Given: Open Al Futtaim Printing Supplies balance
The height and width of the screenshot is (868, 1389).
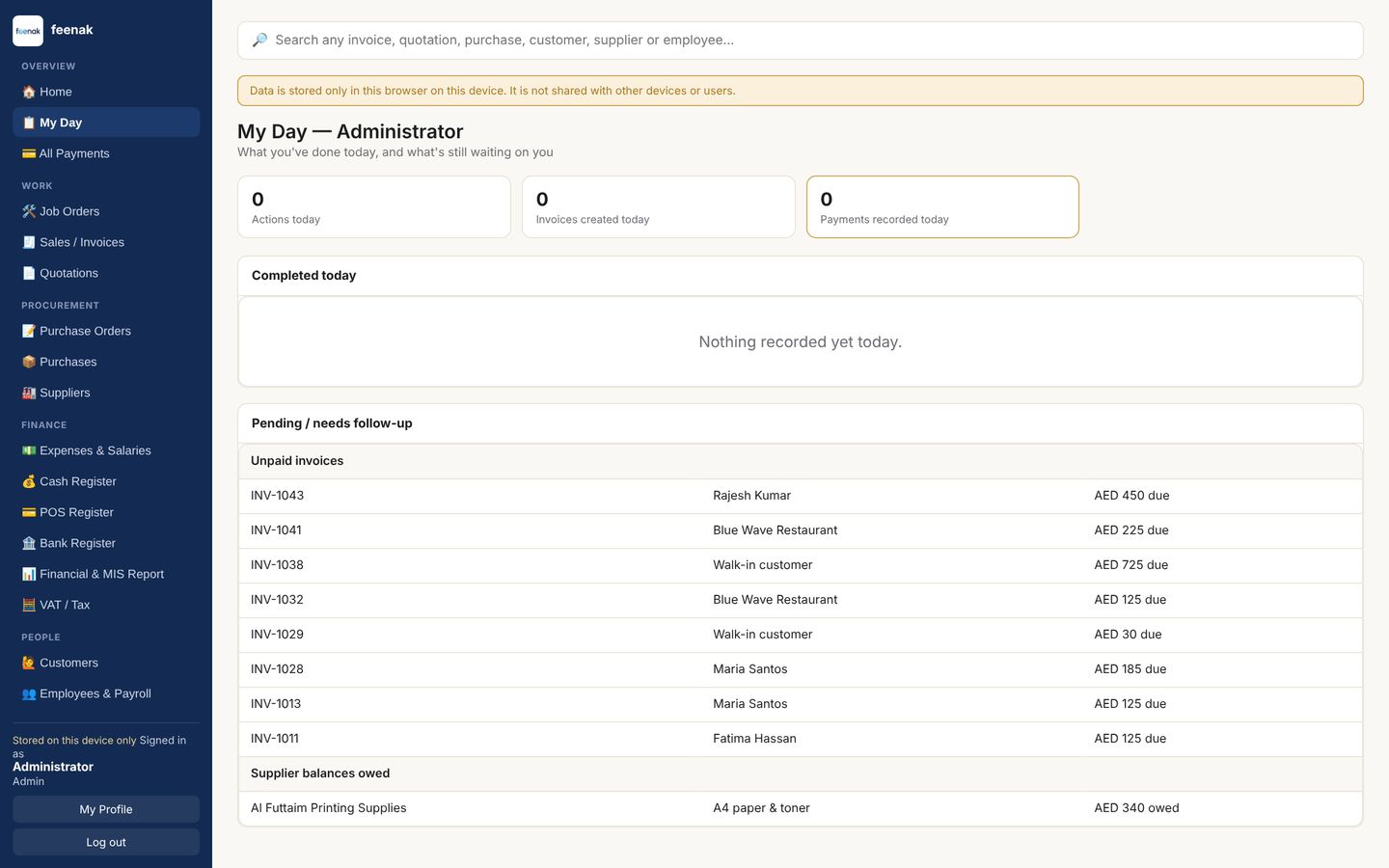Looking at the screenshot, I should (329, 808).
